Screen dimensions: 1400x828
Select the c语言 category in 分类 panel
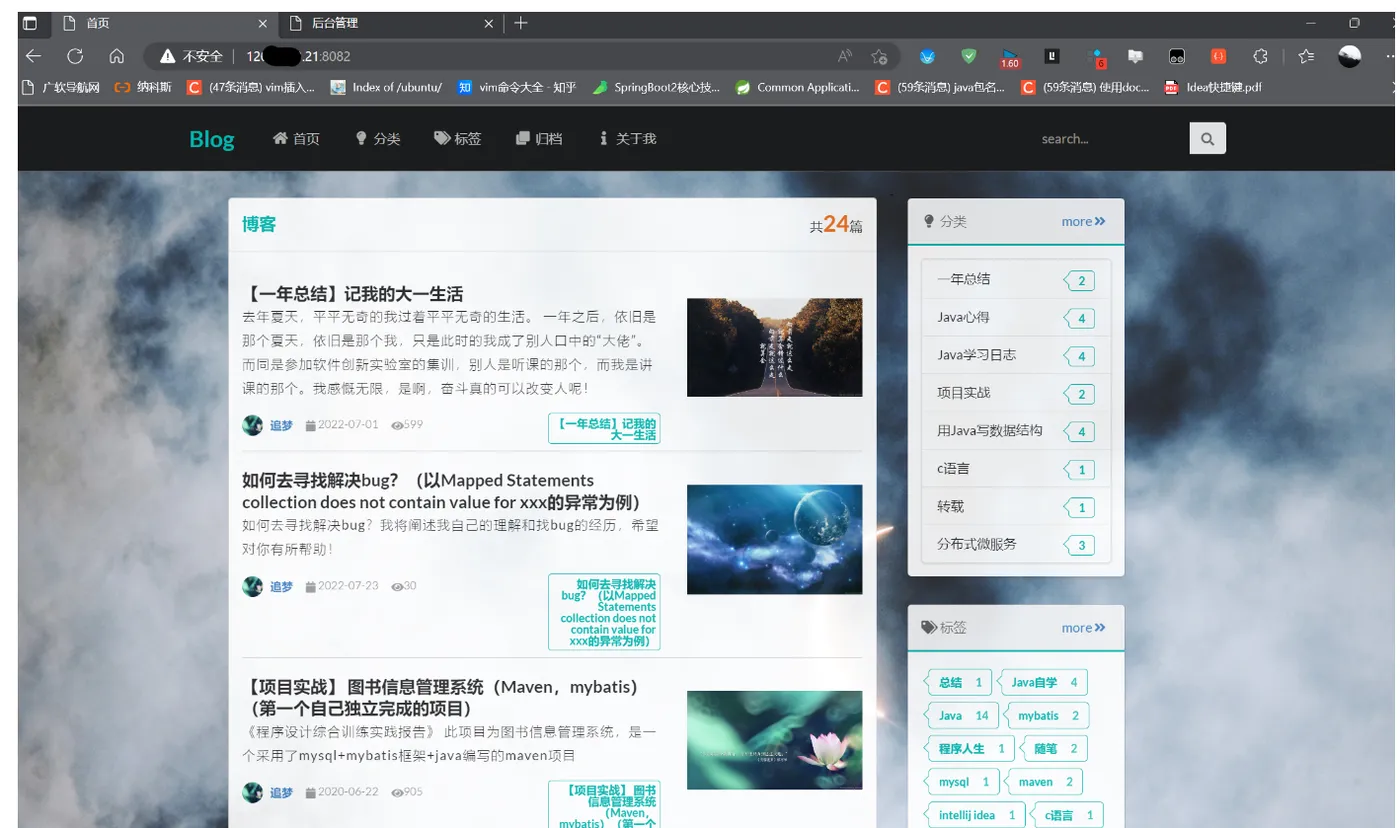[x=1016, y=469]
